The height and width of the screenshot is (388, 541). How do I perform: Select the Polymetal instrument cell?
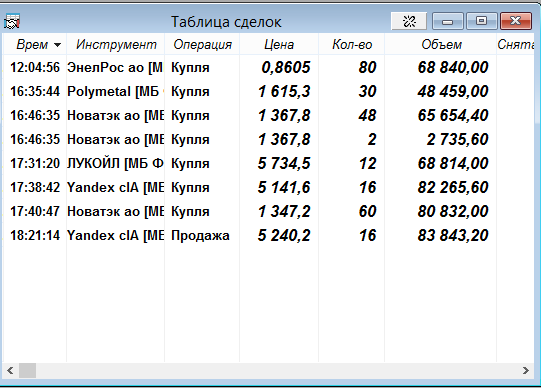[115, 91]
